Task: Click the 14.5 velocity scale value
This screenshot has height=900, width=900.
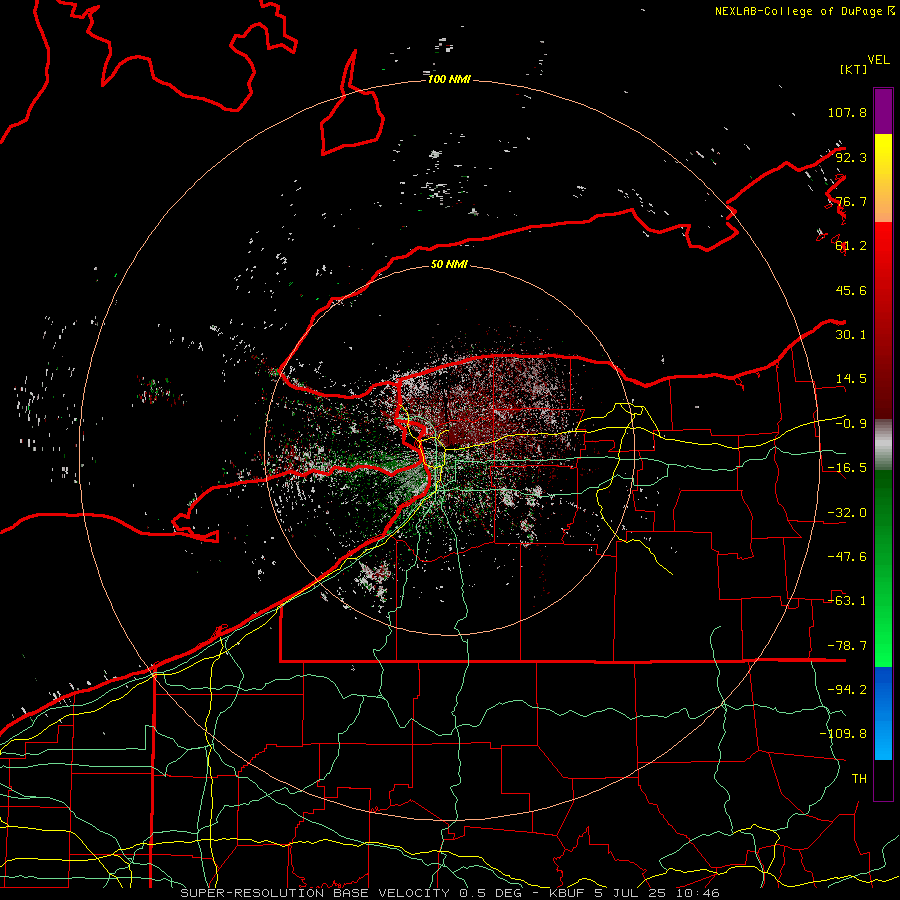Action: coord(851,379)
